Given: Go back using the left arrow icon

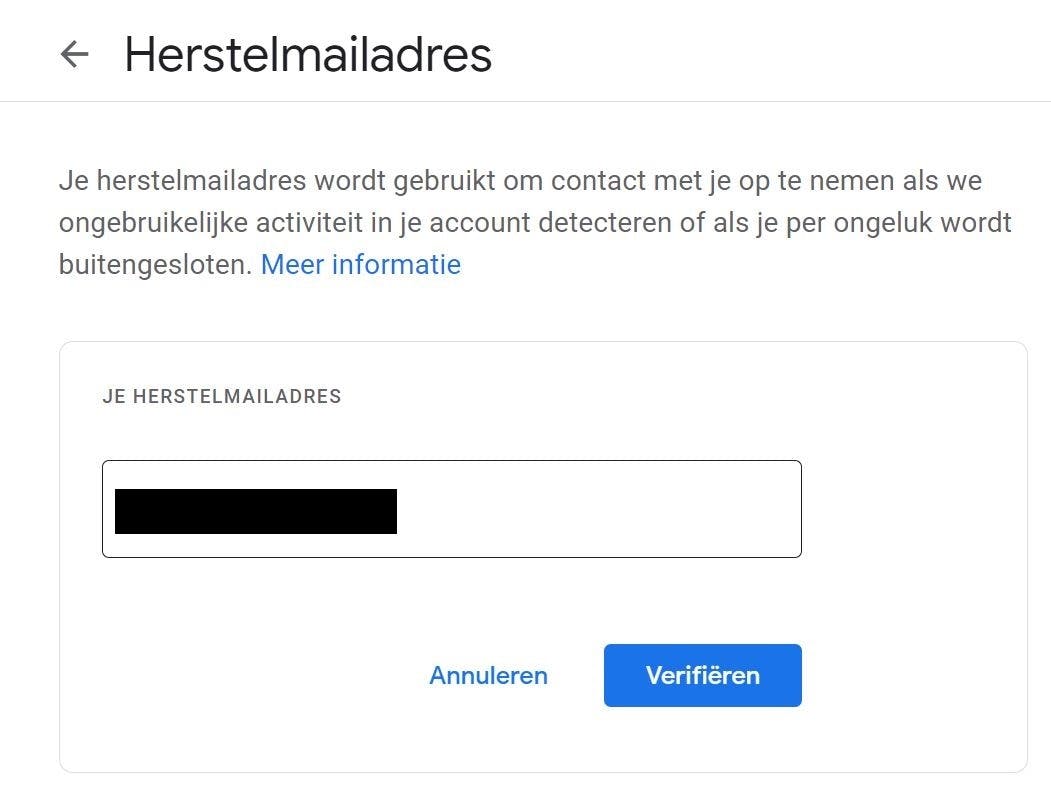Looking at the screenshot, I should [74, 54].
